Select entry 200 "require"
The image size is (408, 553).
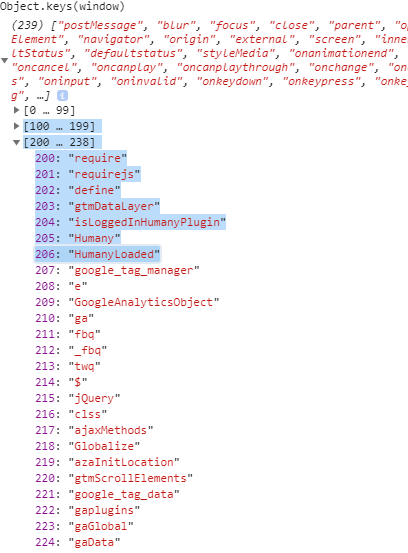tap(81, 158)
